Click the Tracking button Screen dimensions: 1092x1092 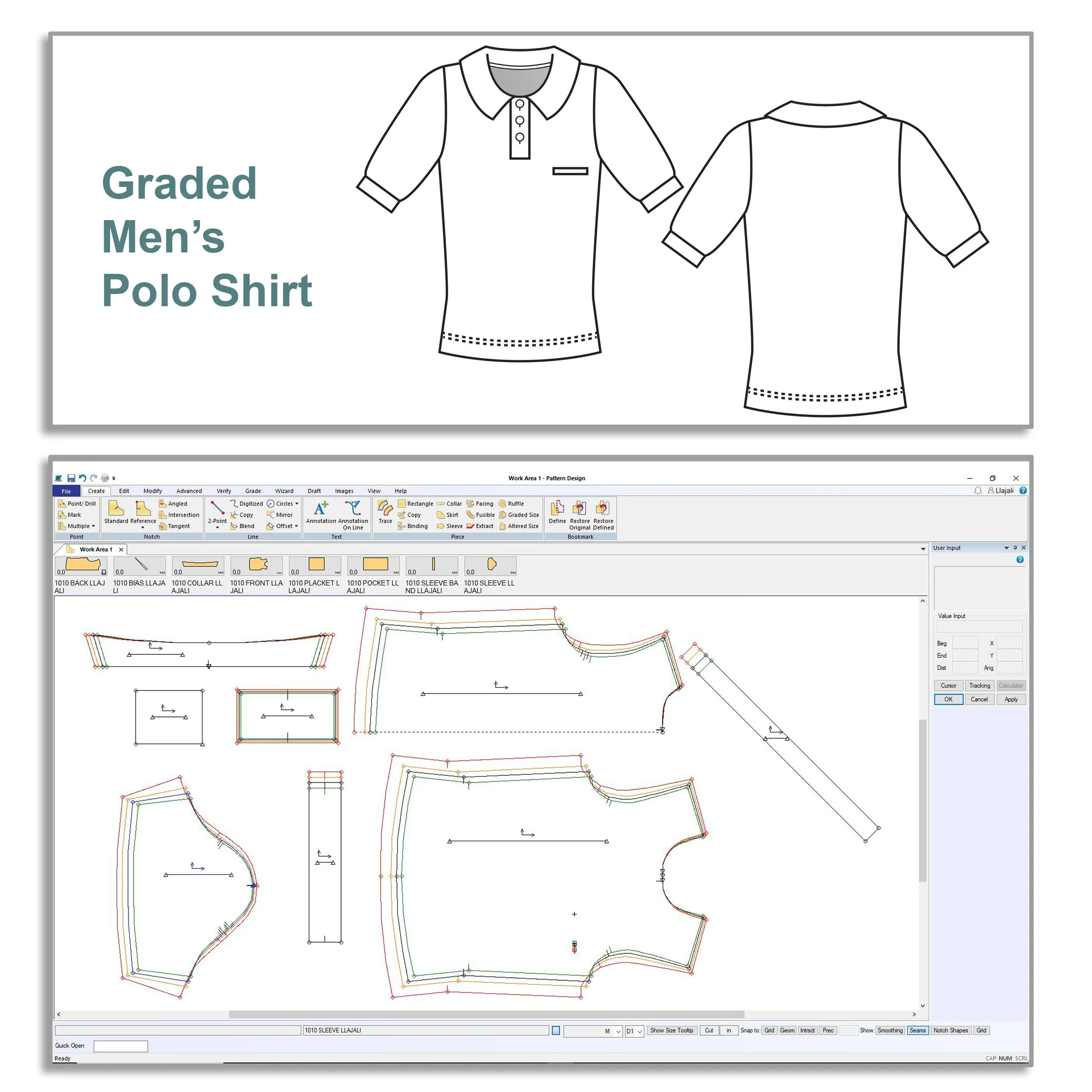click(979, 686)
